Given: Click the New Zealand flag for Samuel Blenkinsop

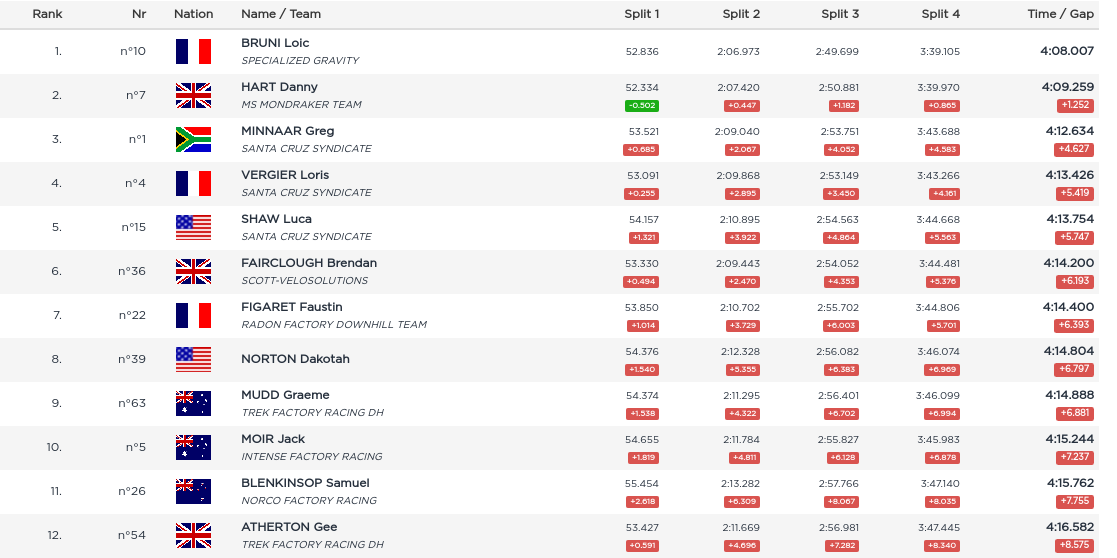Looking at the screenshot, I should click(x=193, y=491).
